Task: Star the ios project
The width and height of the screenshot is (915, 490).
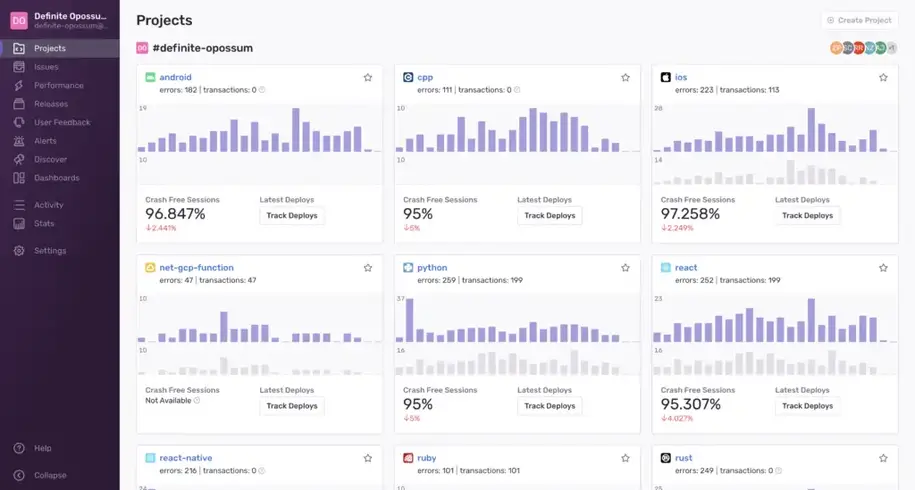Action: [883, 77]
